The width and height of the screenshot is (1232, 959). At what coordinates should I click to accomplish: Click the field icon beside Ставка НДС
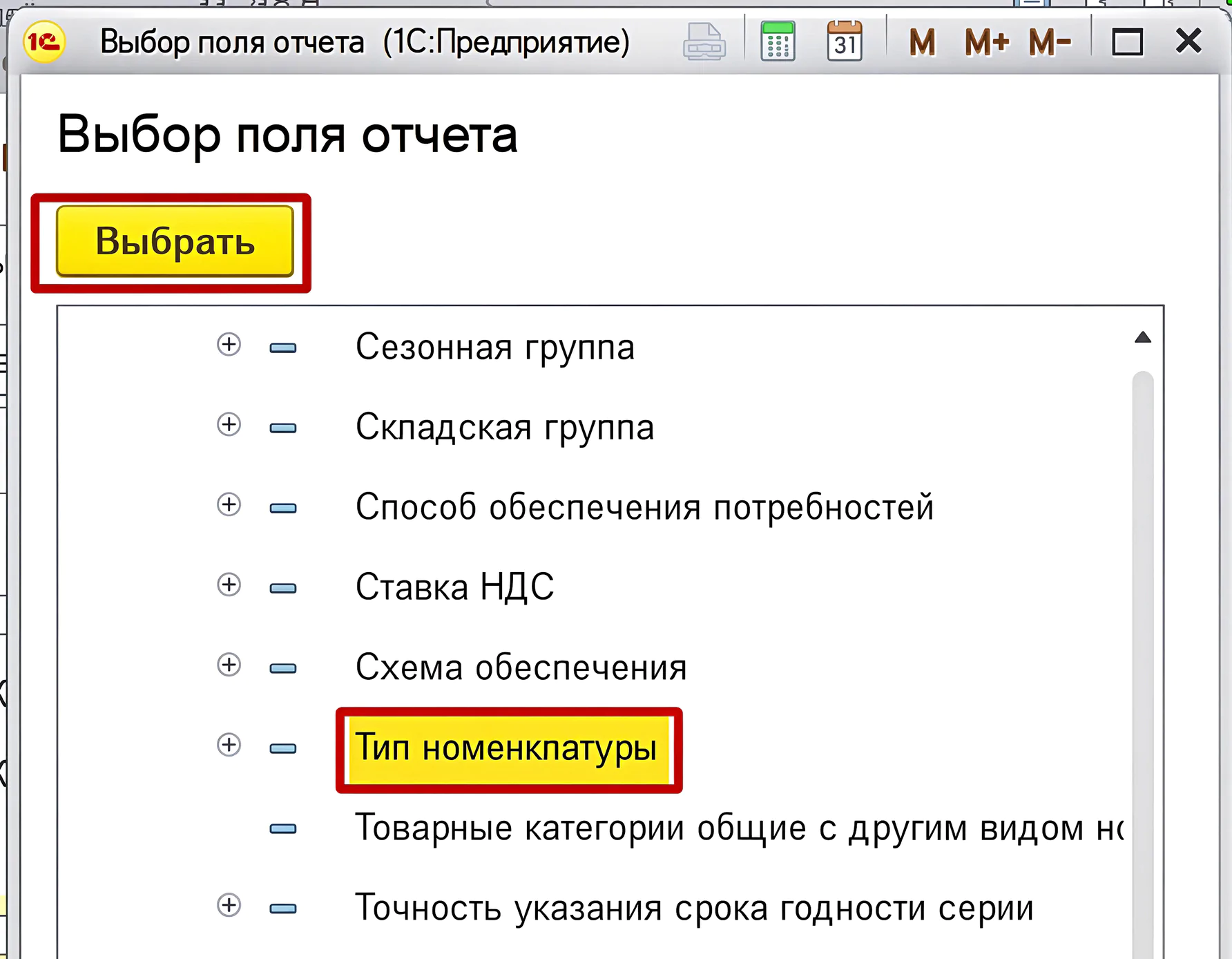click(283, 588)
